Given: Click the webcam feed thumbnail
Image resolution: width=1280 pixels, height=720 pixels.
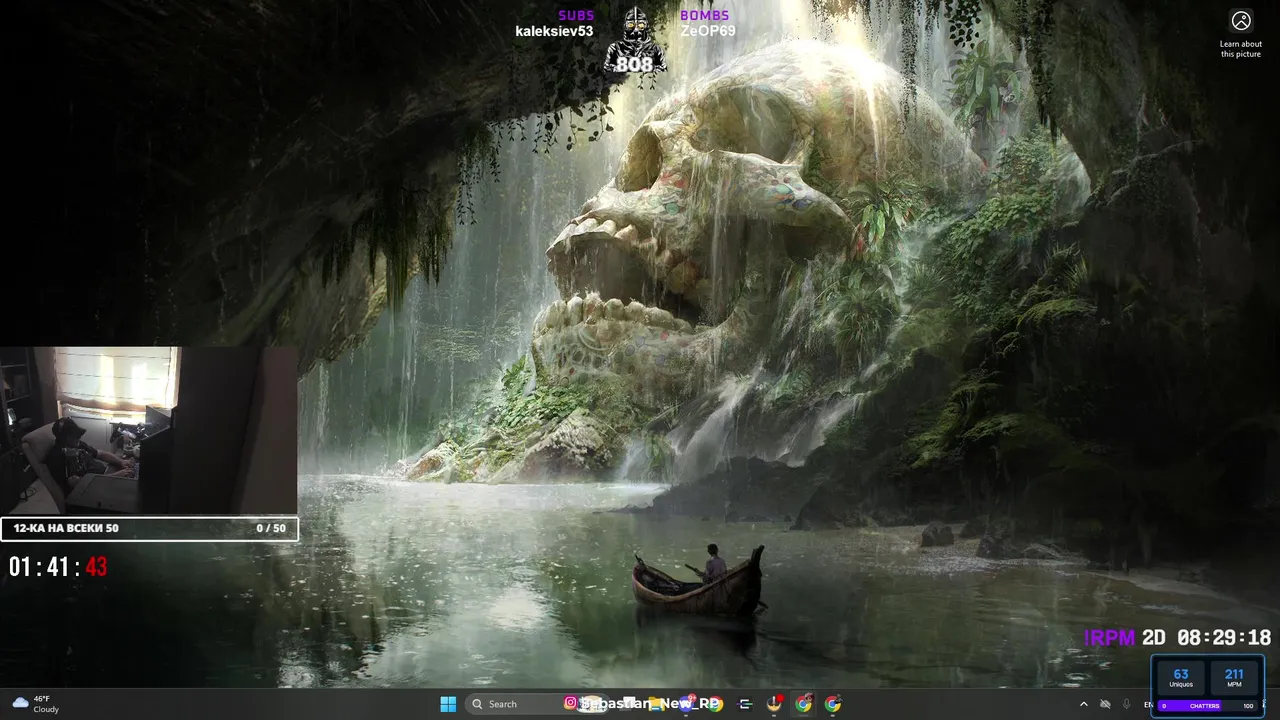Looking at the screenshot, I should (148, 430).
